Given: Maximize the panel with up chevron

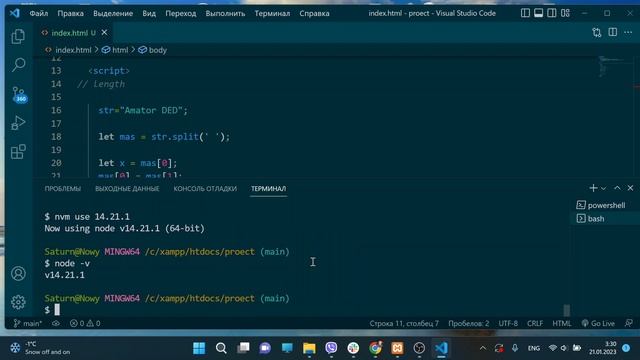Looking at the screenshot, I should pos(617,188).
